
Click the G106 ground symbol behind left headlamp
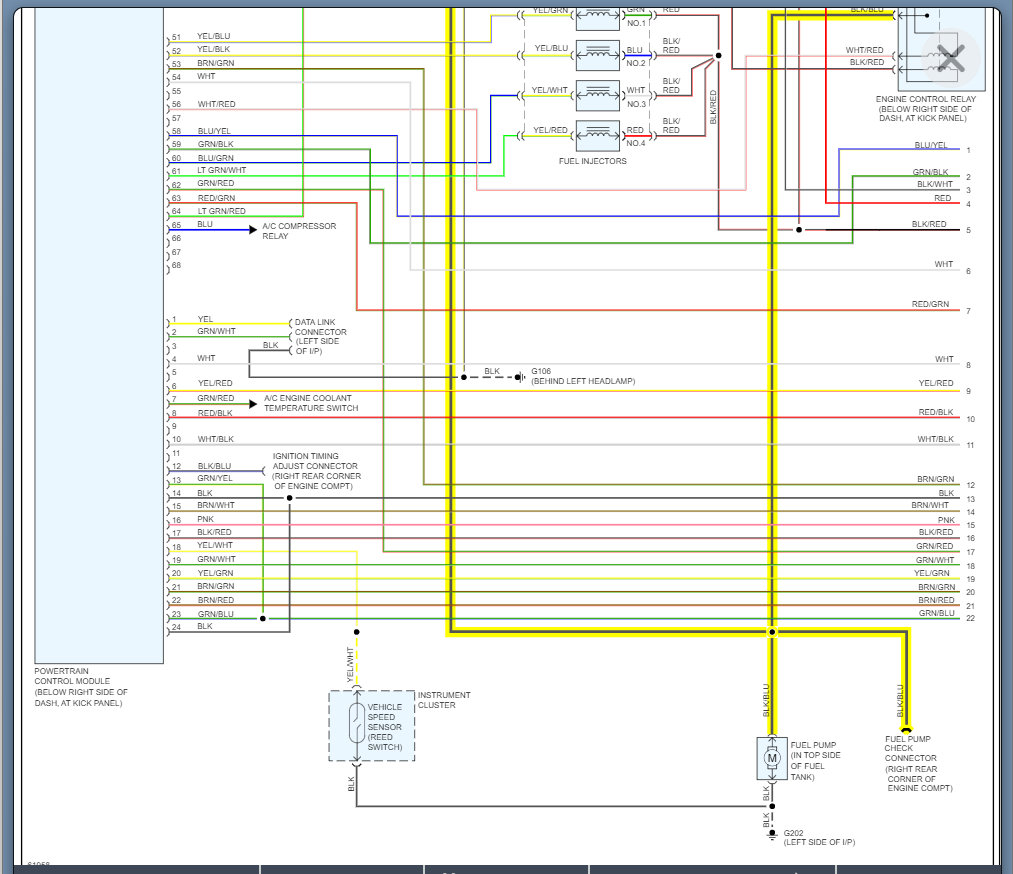520,377
